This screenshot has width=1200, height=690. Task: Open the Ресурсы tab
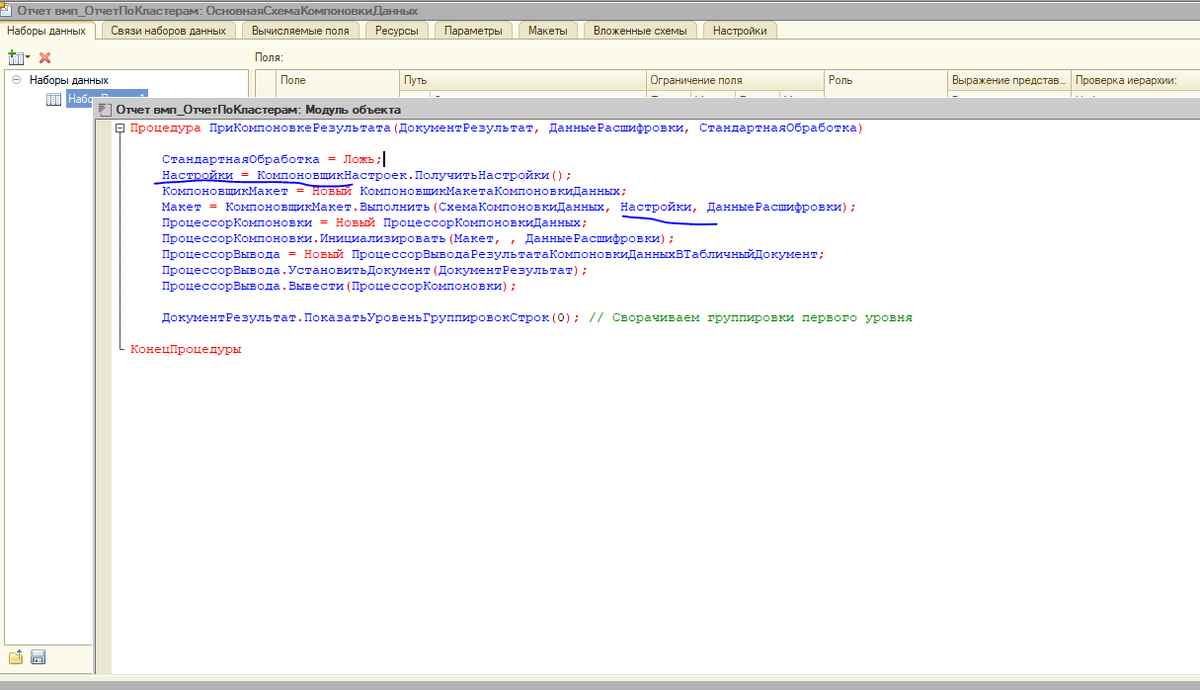coord(397,31)
